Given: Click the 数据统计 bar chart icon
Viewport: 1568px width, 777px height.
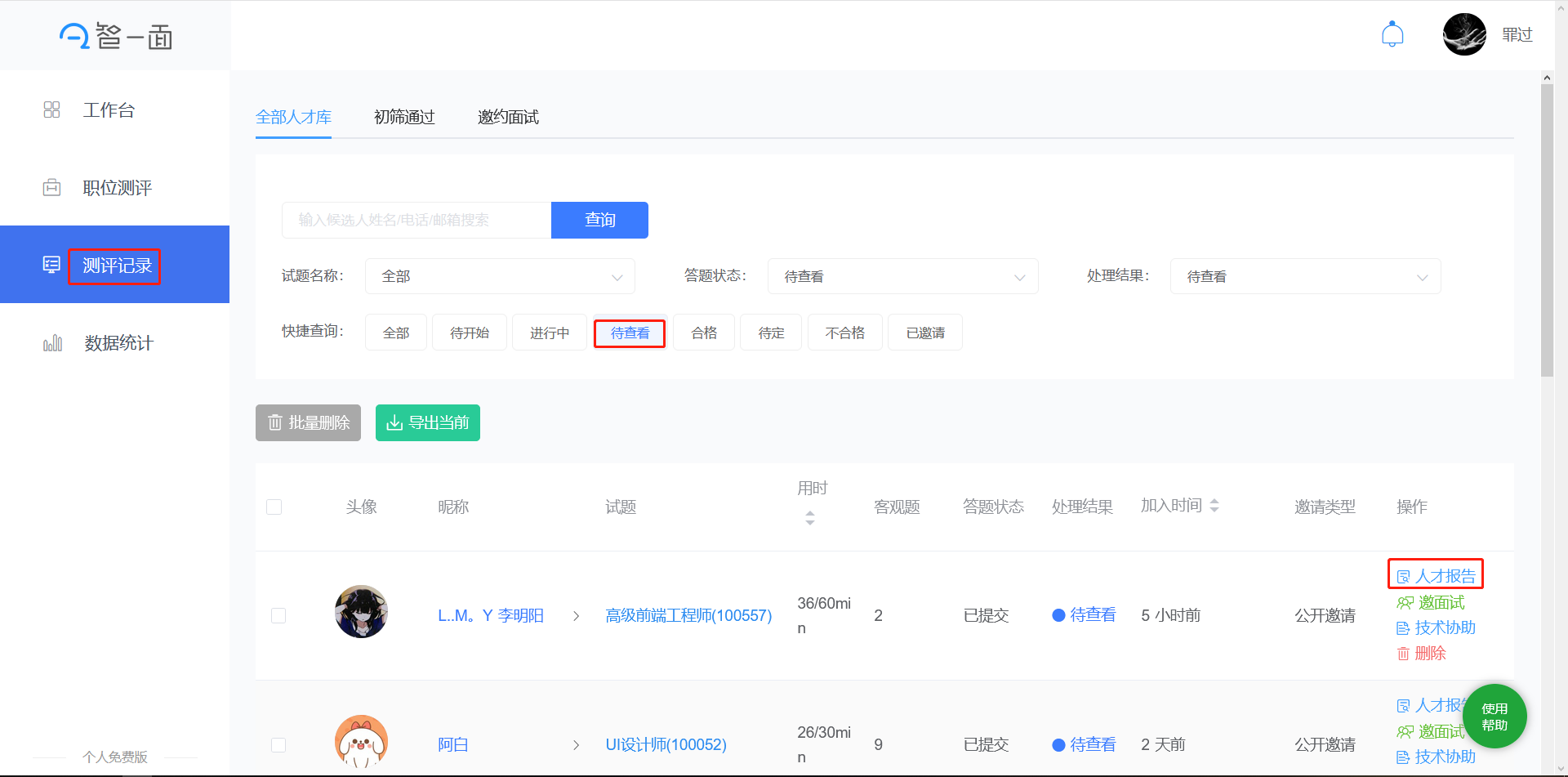Looking at the screenshot, I should pyautogui.click(x=52, y=343).
